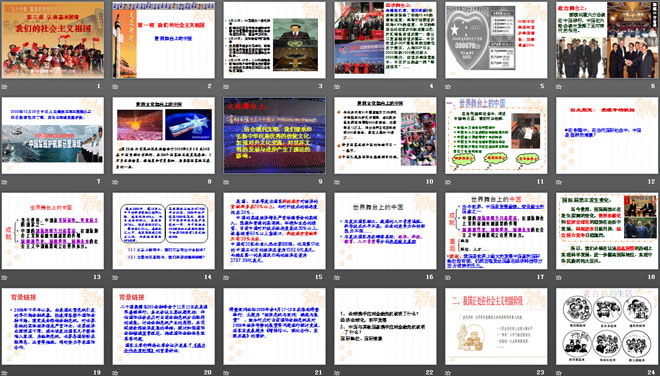Select slide 22 thumbnail with two questions
The image size is (660, 376).
click(386, 326)
